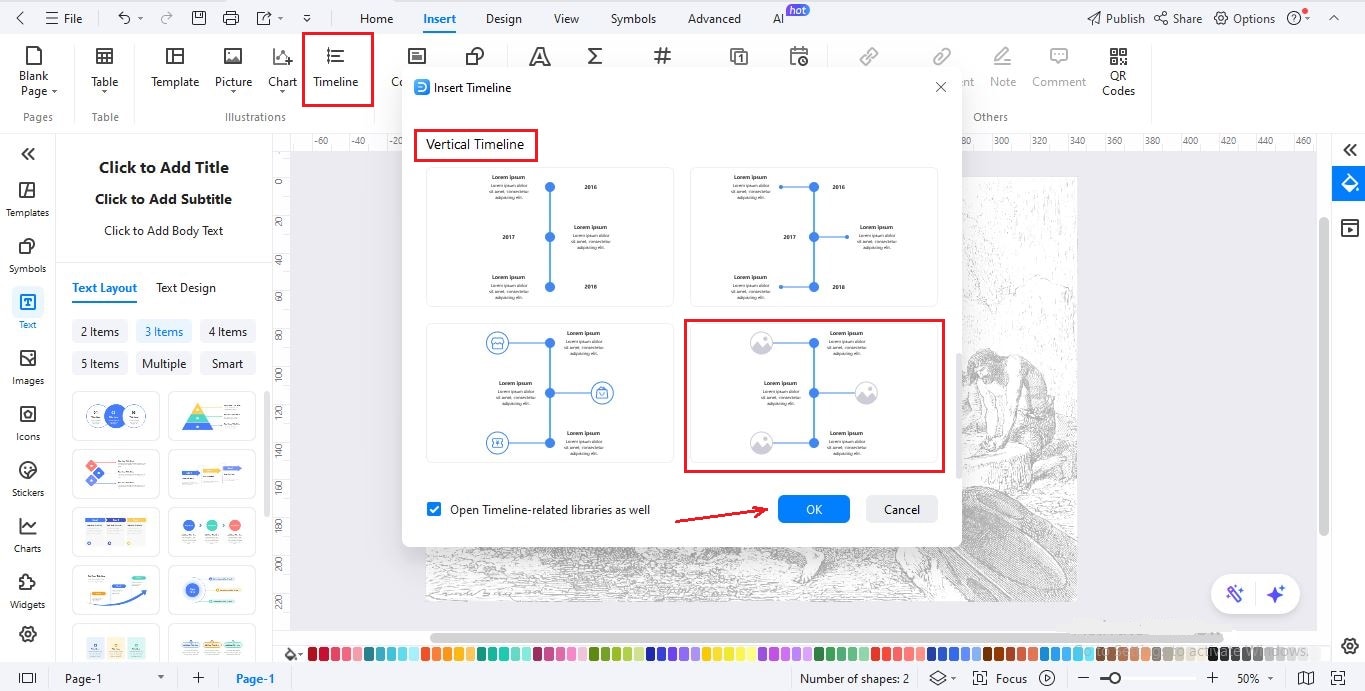Screen dimensions: 1365x691
Task: Click the zoom slider handle
Action: point(1115,678)
